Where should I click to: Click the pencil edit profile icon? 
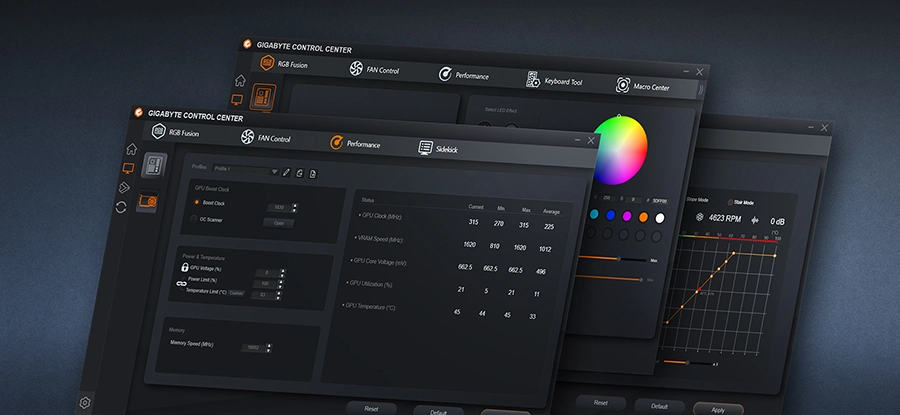(286, 172)
